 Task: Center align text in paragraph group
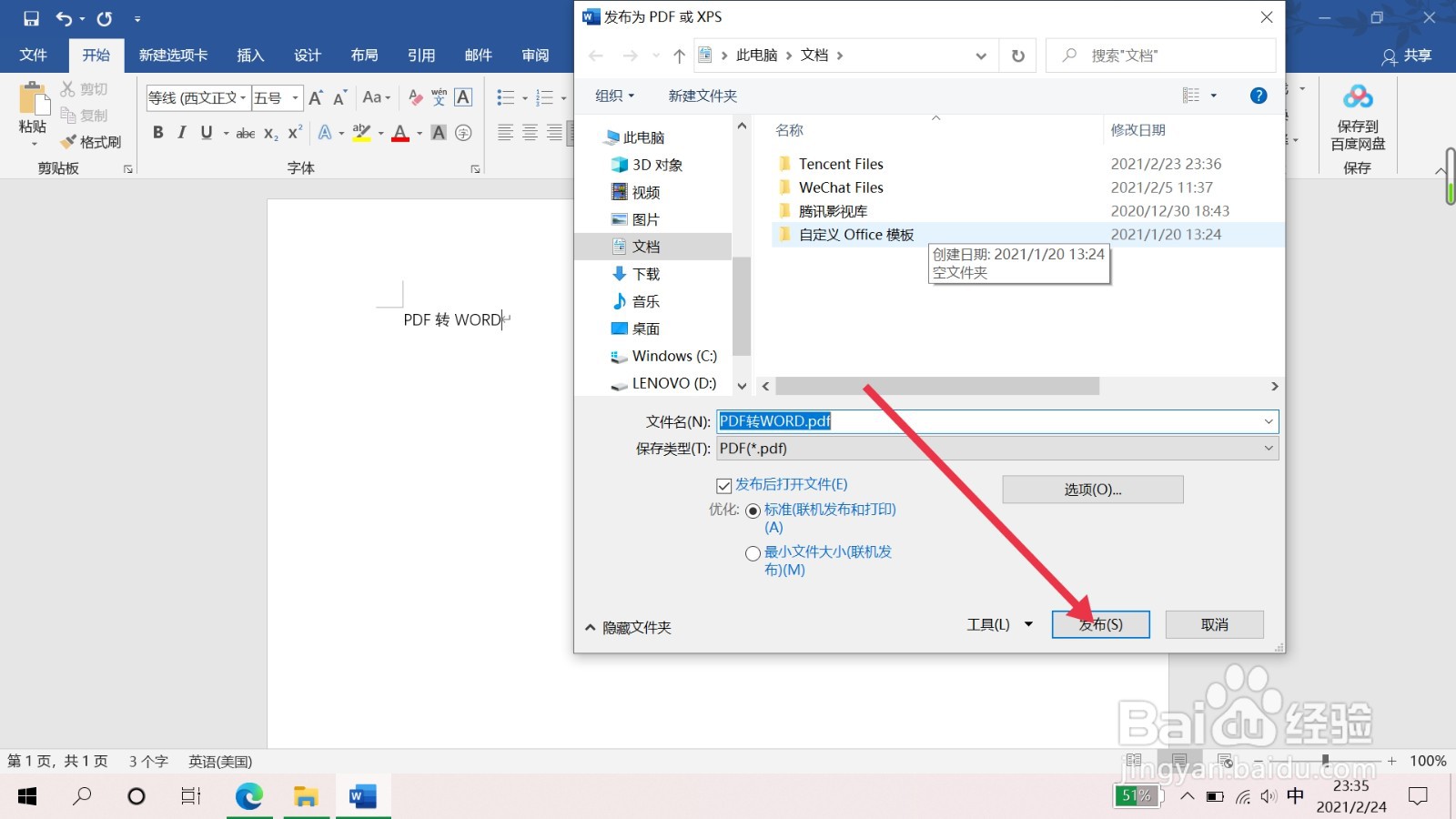(530, 133)
